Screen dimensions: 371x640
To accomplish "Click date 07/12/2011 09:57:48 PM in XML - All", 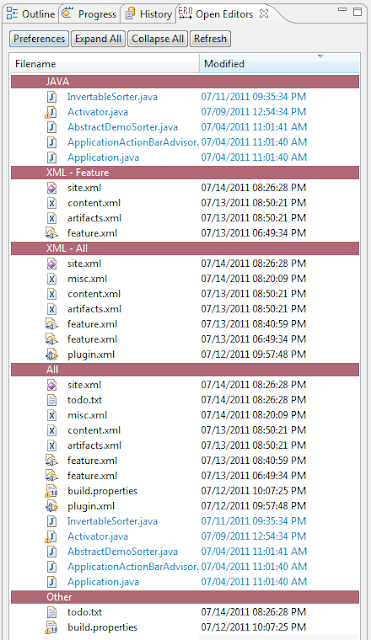I will (x=253, y=354).
